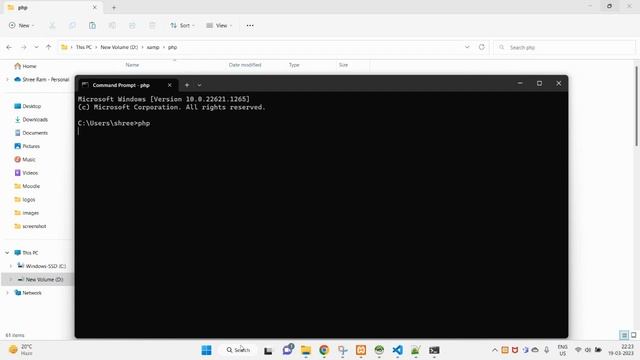Viewport: 640px width, 360px height.
Task: Open the Windows Start menu
Action: 207,350
